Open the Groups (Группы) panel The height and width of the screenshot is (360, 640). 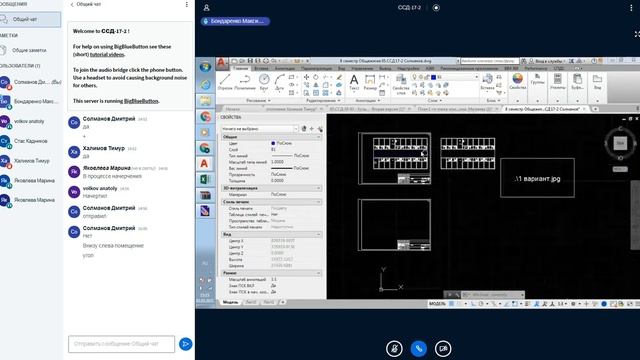click(x=538, y=80)
